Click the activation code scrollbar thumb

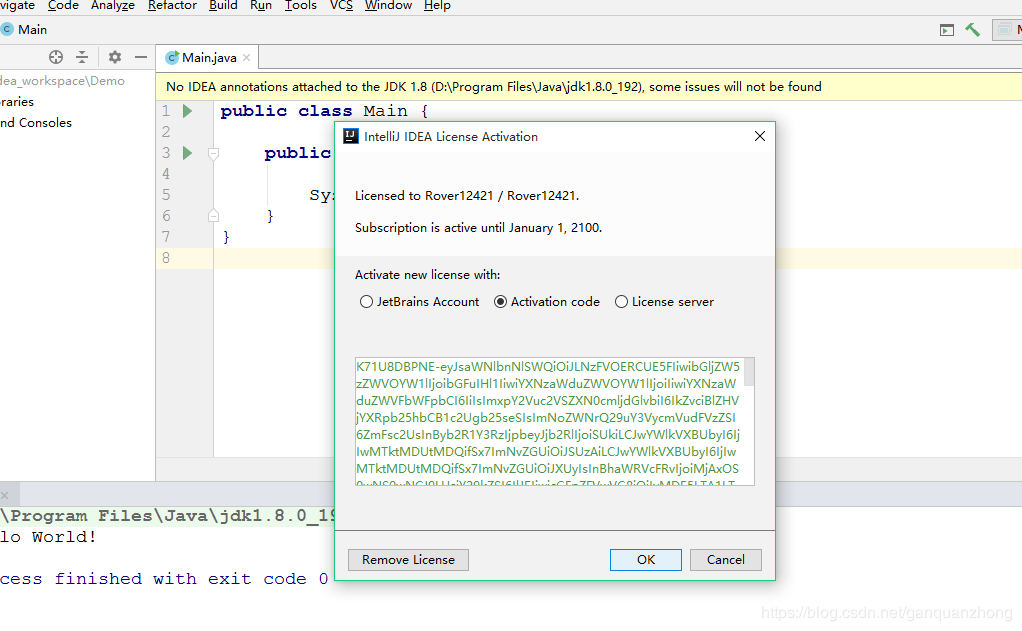(x=749, y=372)
